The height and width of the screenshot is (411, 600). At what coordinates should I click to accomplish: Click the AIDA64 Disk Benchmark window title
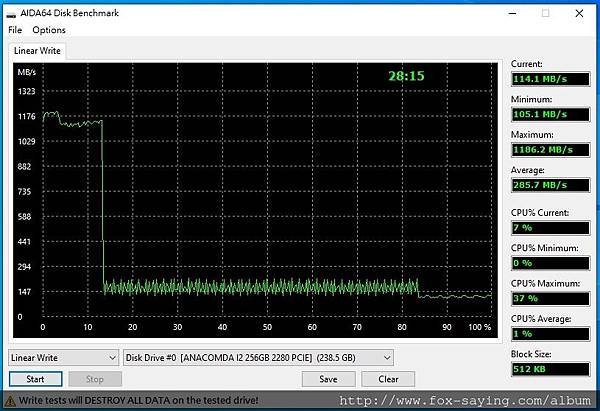69,13
